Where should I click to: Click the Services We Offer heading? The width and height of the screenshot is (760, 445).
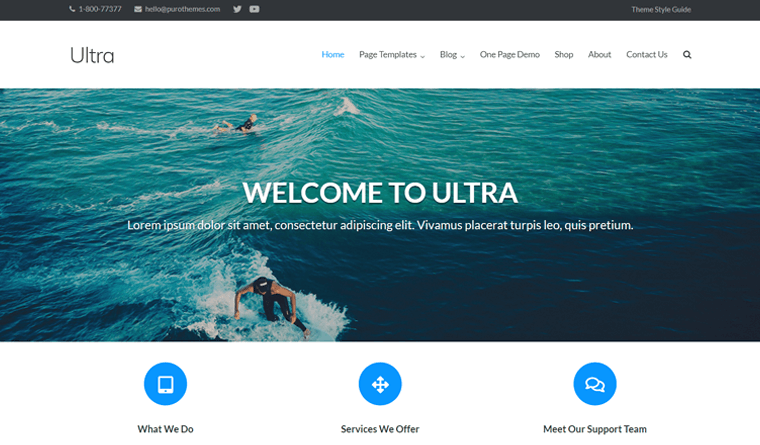pyautogui.click(x=380, y=429)
